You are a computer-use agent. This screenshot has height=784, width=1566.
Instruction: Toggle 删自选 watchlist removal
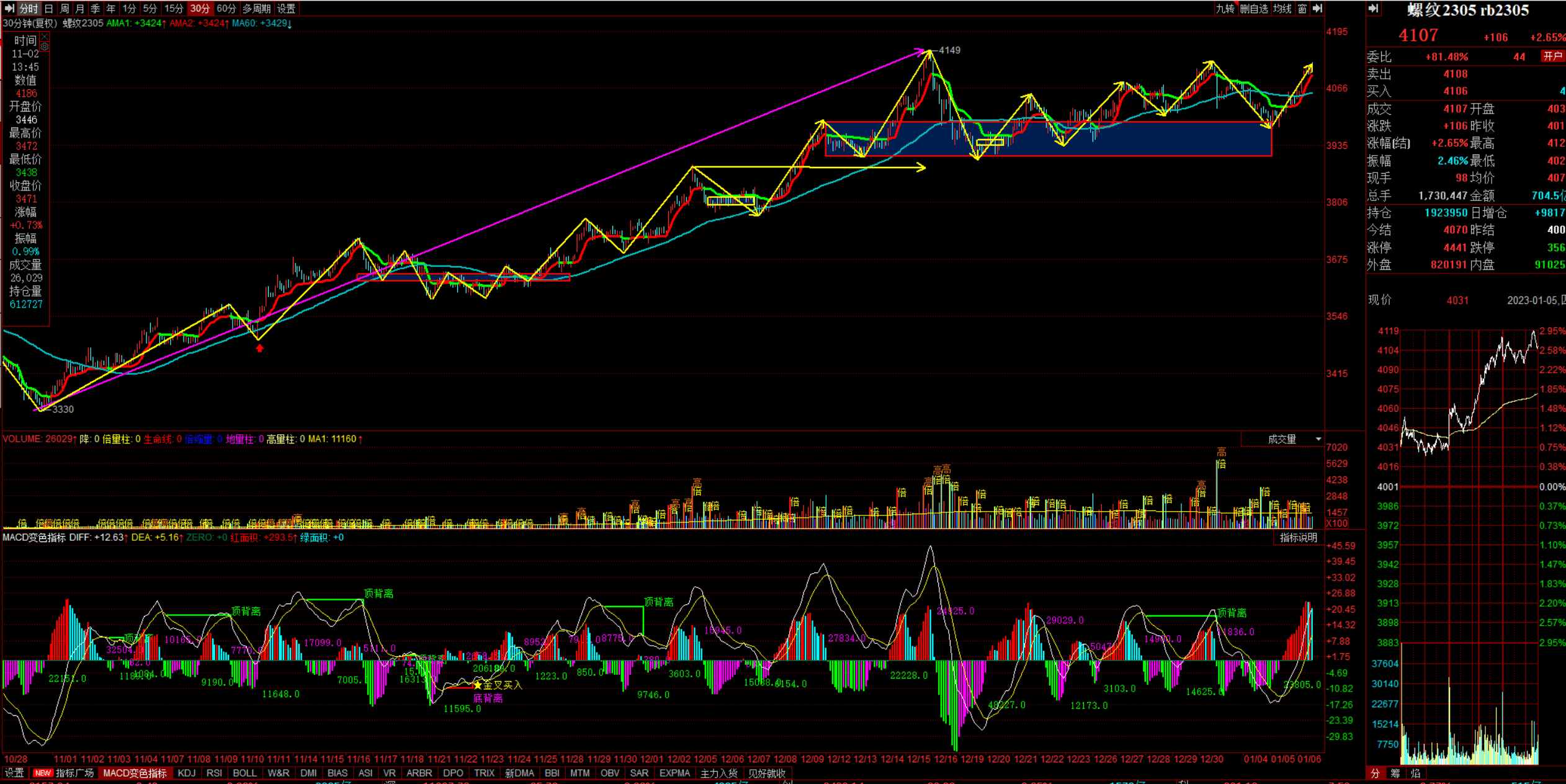click(x=1254, y=9)
